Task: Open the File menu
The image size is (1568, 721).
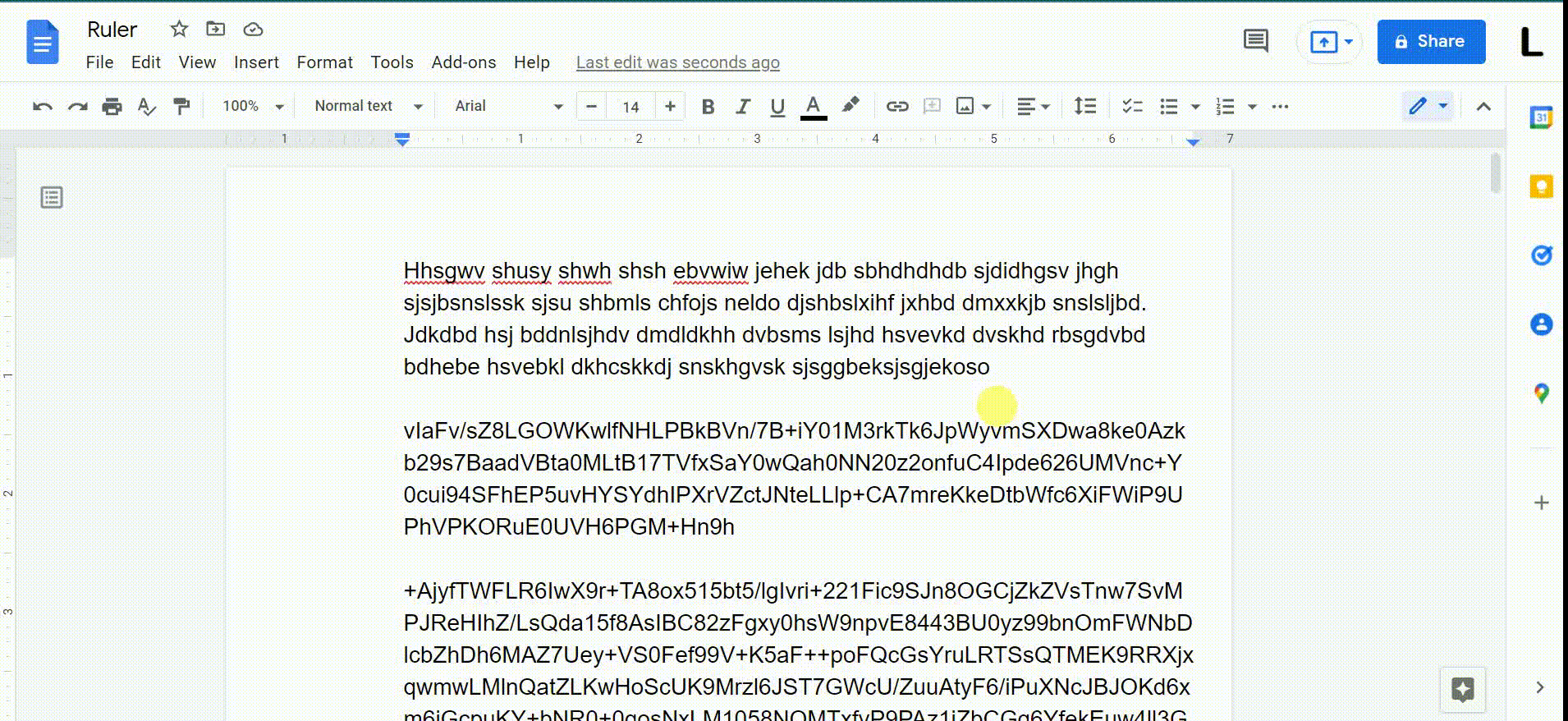Action: pyautogui.click(x=99, y=62)
